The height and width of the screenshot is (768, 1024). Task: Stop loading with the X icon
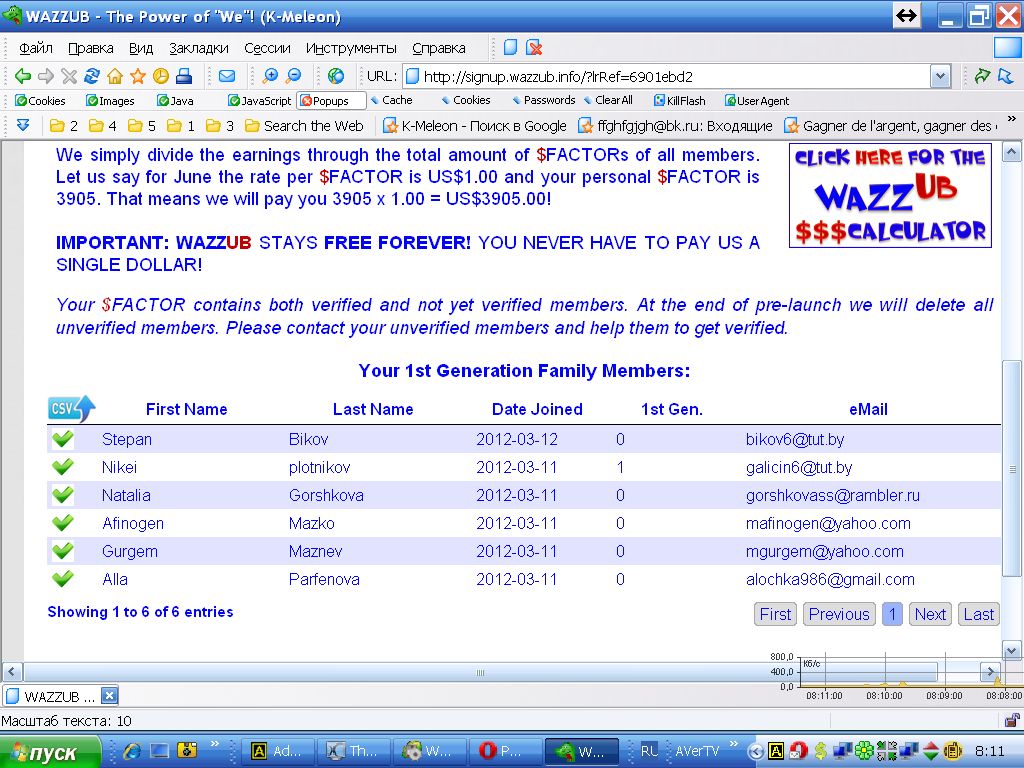tap(69, 76)
